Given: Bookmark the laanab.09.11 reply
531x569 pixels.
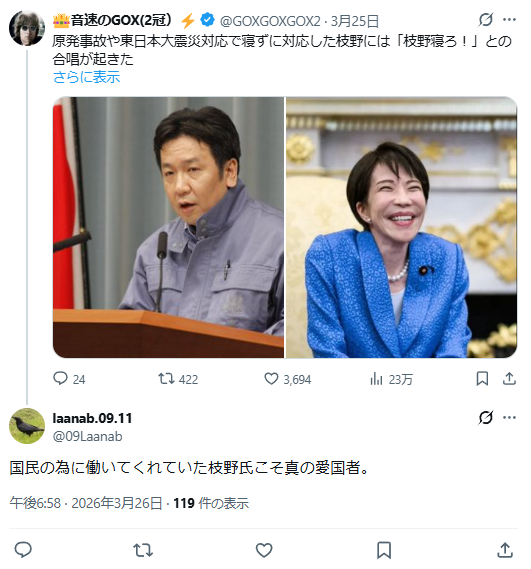Looking at the screenshot, I should click(x=384, y=550).
